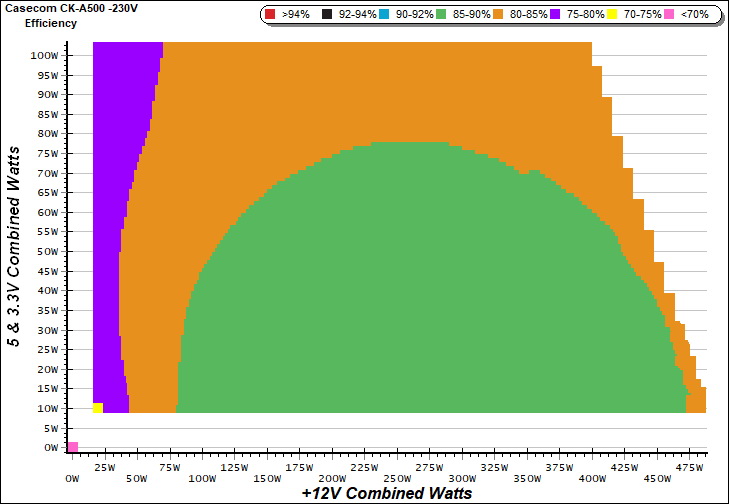This screenshot has height=504, width=729.
Task: Click the +12V Combined Watts axis title
Action: pyautogui.click(x=386, y=494)
